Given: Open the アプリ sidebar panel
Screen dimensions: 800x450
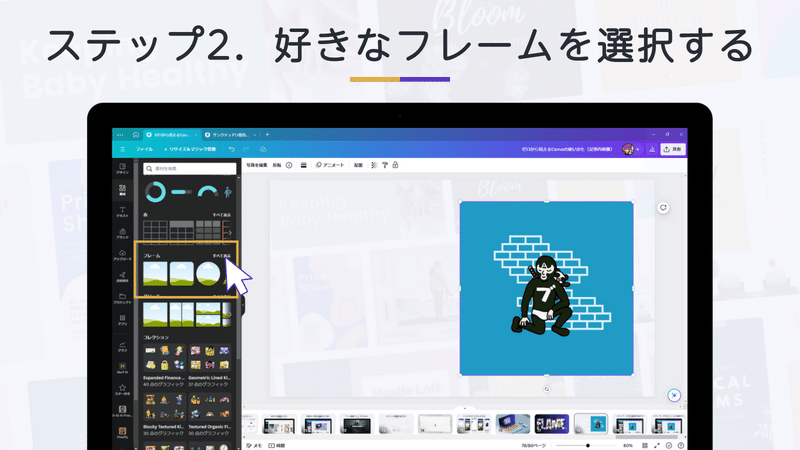Looking at the screenshot, I should [x=122, y=320].
